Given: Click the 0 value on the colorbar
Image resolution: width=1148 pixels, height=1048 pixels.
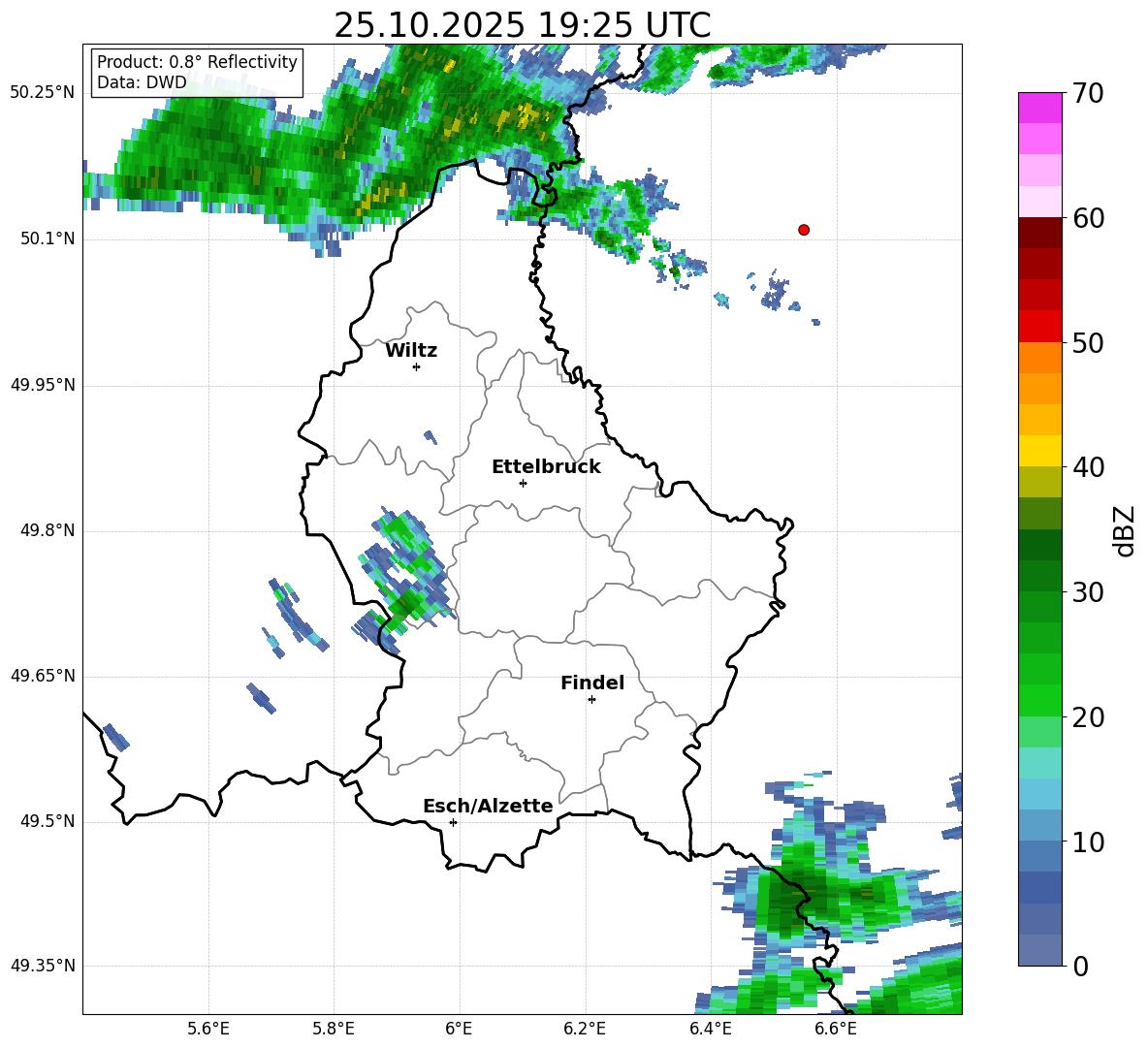Looking at the screenshot, I should 1080,966.
